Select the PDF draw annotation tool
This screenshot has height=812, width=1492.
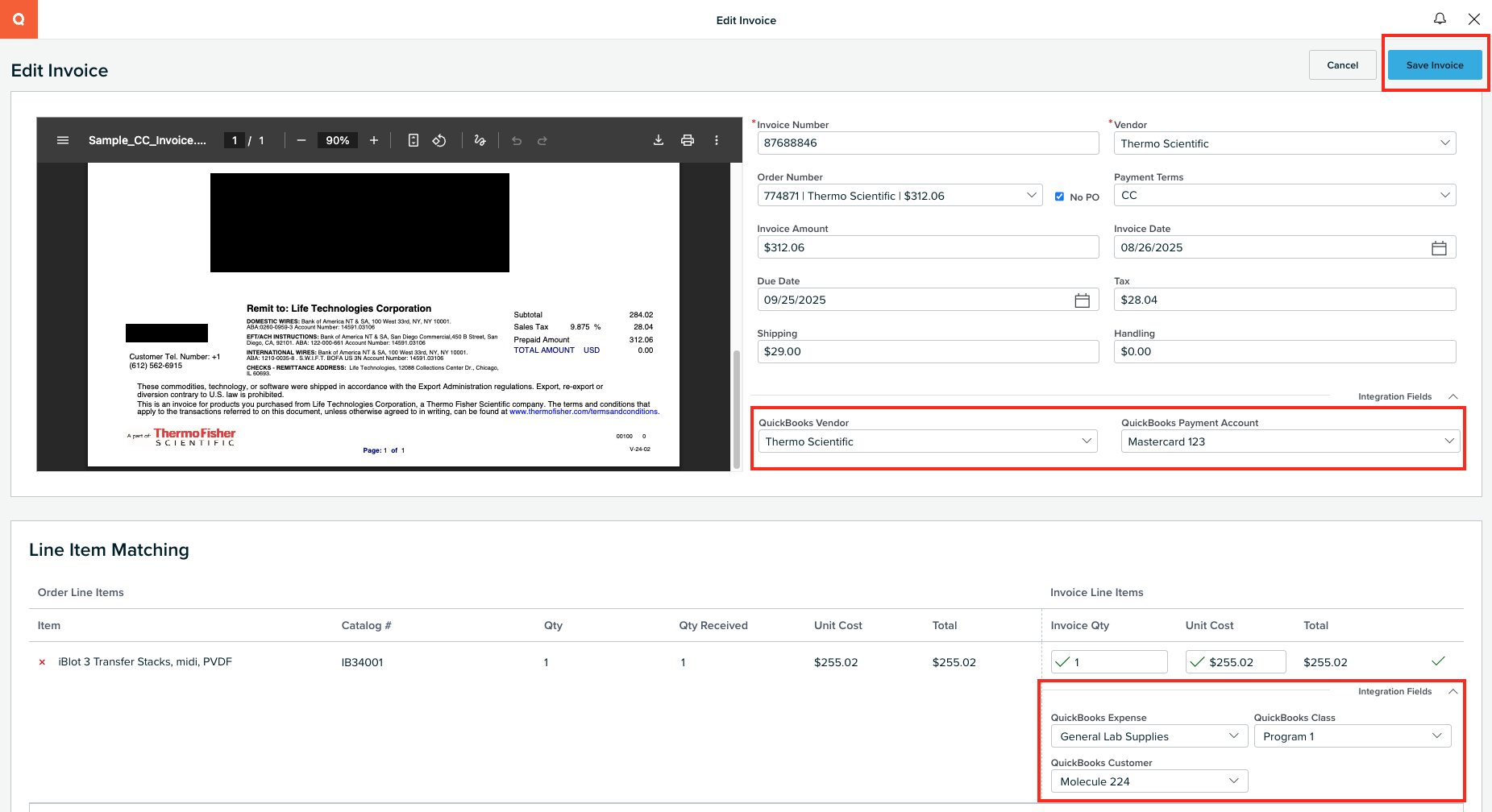[x=480, y=140]
